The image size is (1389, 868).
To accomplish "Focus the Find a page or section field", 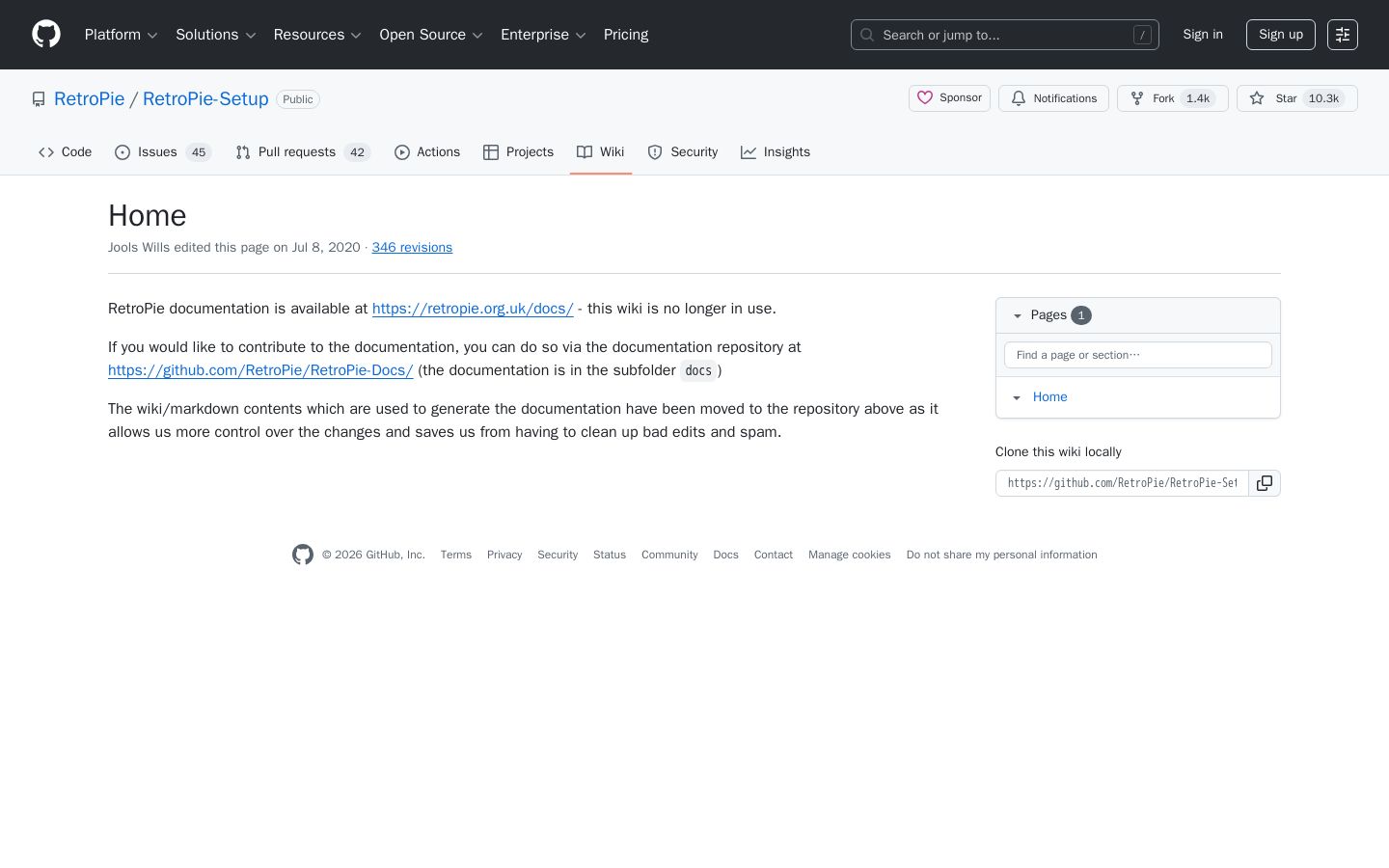I will tap(1138, 355).
